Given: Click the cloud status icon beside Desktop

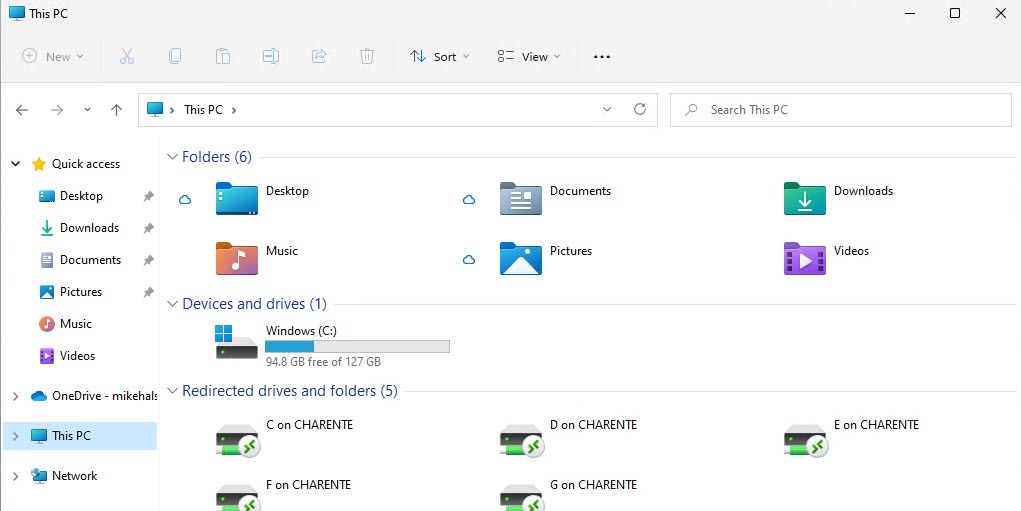Looking at the screenshot, I should (x=185, y=200).
